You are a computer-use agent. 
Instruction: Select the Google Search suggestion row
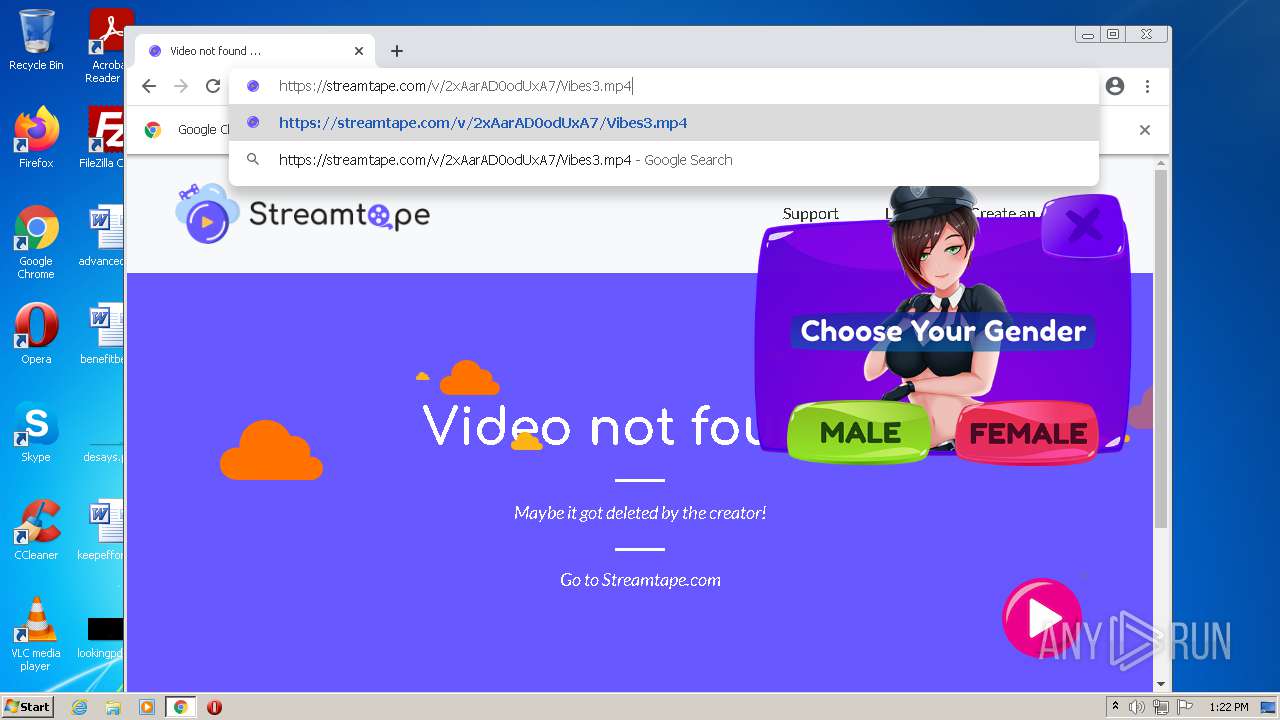[x=664, y=160]
